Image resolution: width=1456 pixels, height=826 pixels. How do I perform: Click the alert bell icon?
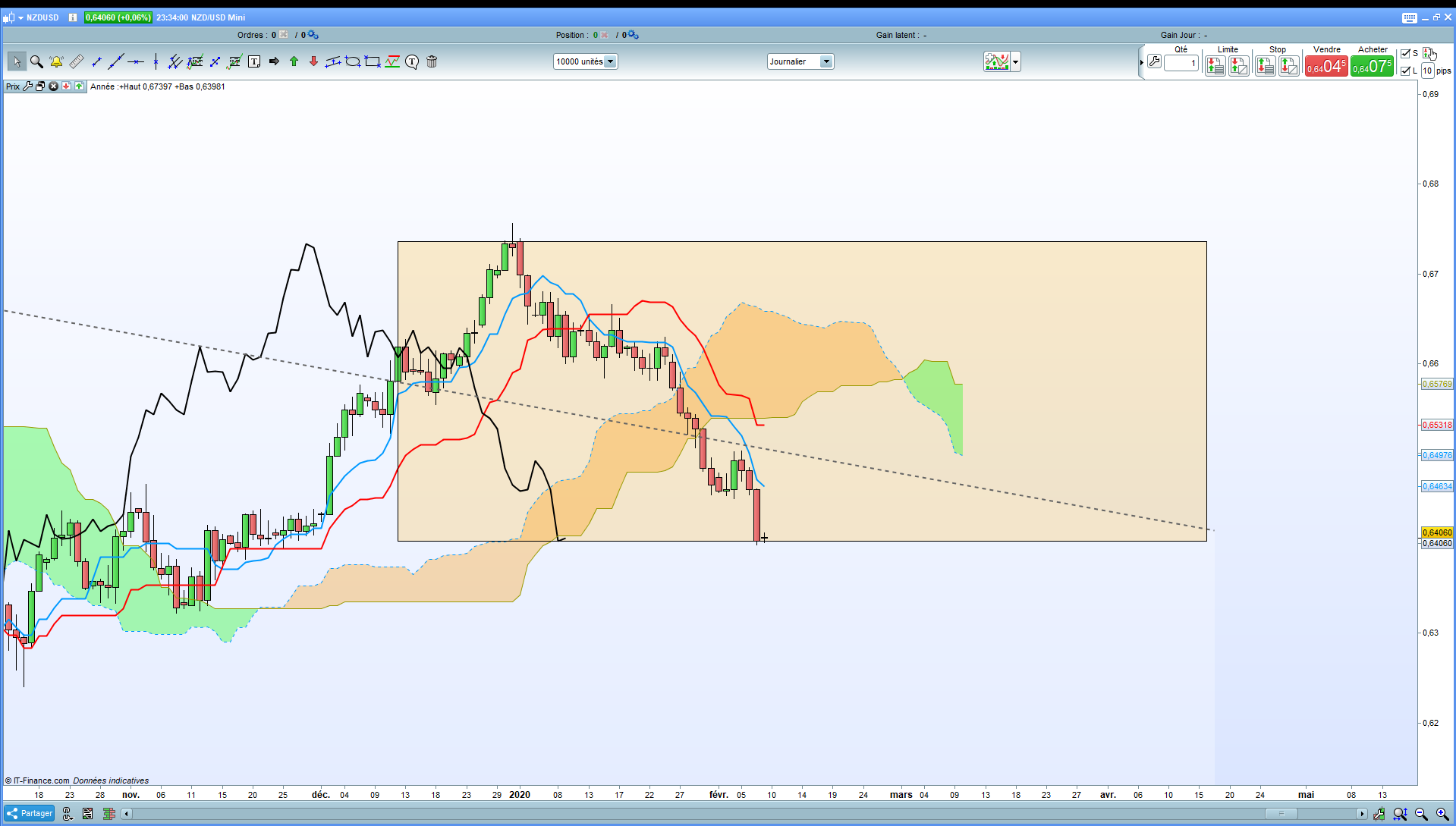tap(56, 62)
